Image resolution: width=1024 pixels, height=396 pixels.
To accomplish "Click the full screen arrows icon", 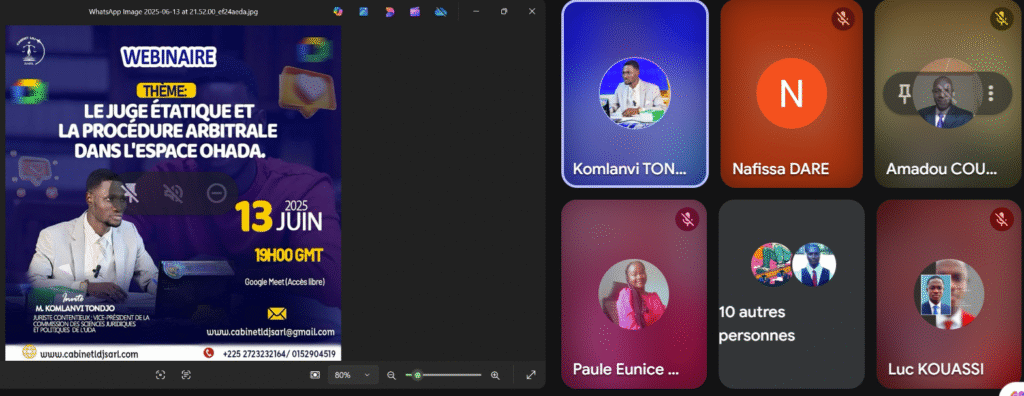I will click(x=531, y=375).
